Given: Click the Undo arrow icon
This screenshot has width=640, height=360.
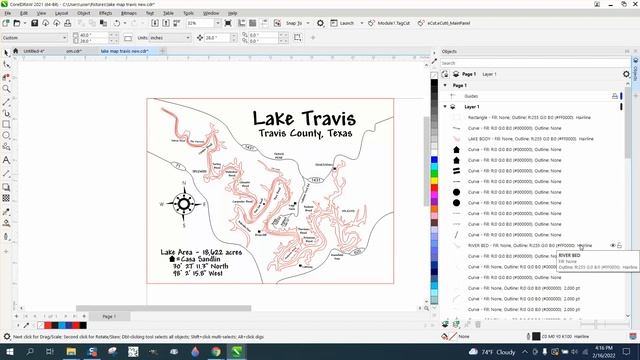Looking at the screenshot, I should 117,23.
